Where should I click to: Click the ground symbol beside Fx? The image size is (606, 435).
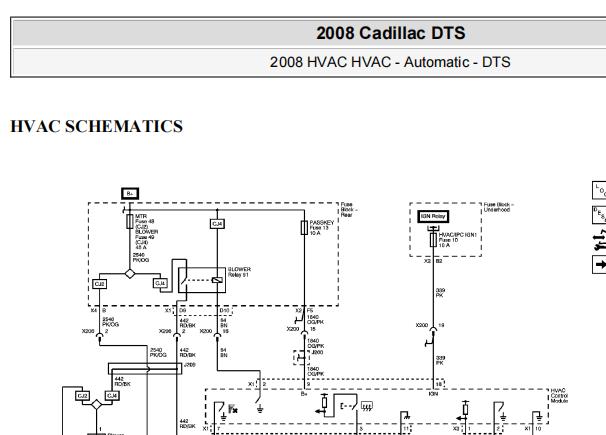point(223,417)
